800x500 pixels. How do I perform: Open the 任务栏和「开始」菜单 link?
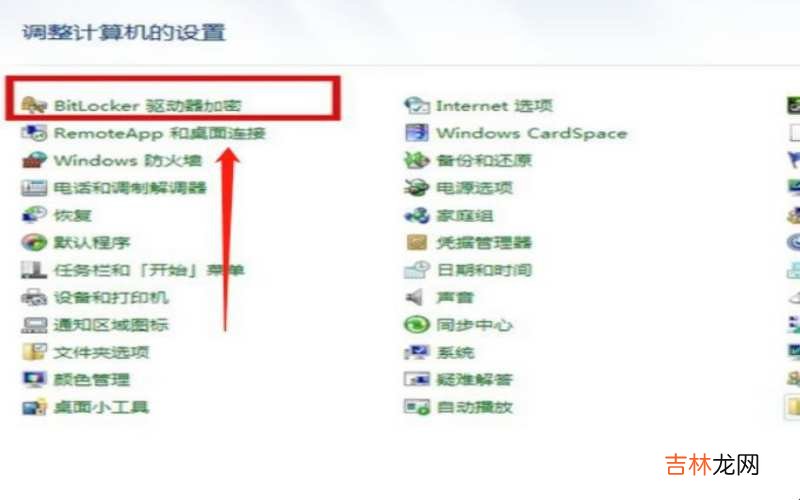tap(148, 270)
